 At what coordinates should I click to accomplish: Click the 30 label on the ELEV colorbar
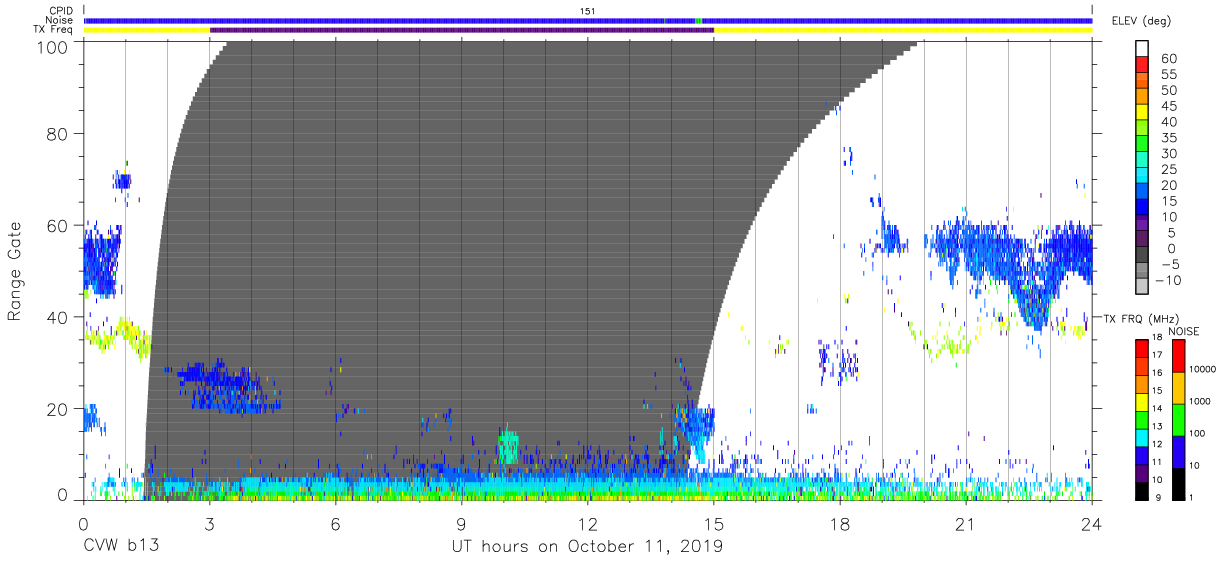tap(1170, 153)
